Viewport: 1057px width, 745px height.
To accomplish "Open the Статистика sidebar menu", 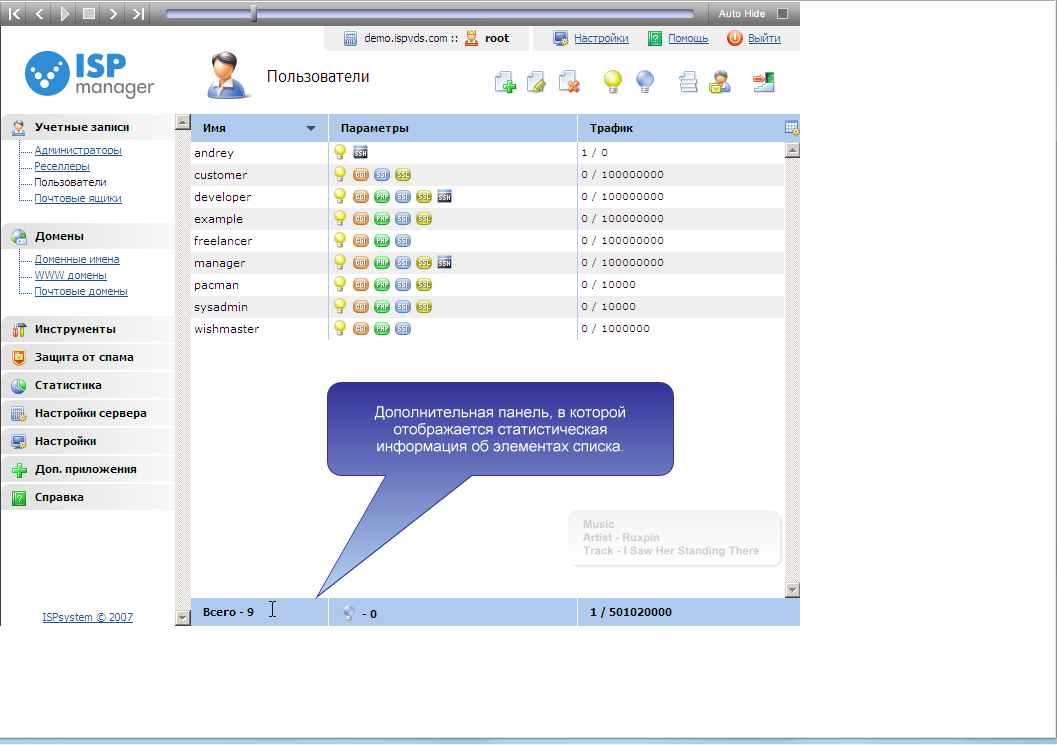I will tap(68, 385).
